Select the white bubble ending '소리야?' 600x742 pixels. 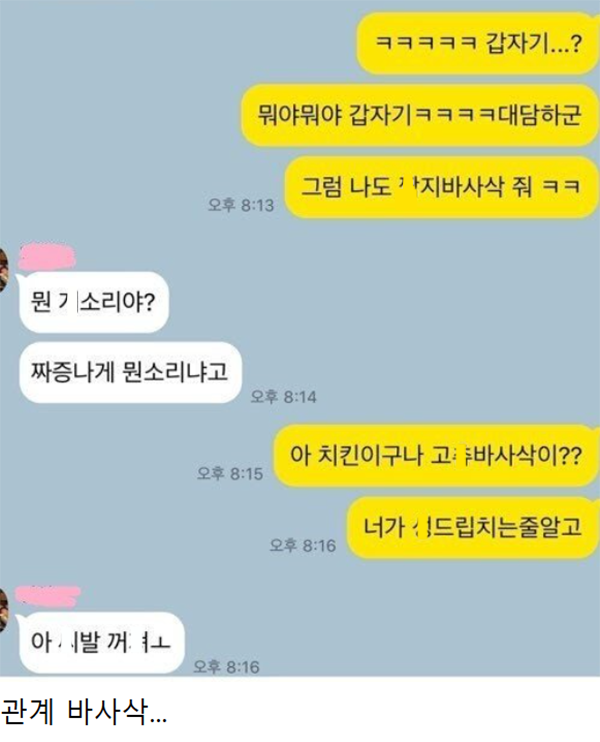[94, 302]
